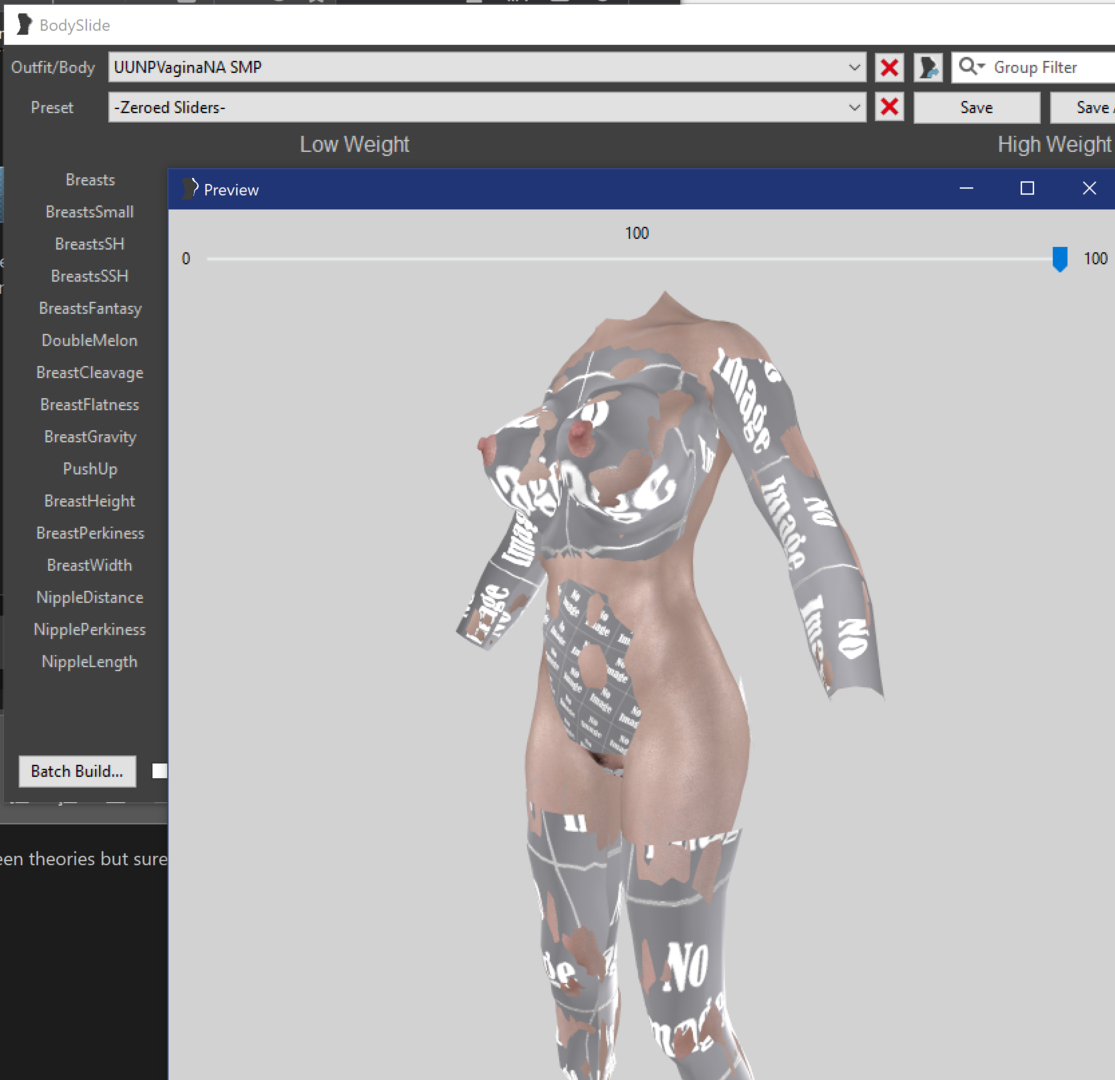Maximize the Preview window
Viewport: 1115px width, 1080px height.
point(1027,188)
